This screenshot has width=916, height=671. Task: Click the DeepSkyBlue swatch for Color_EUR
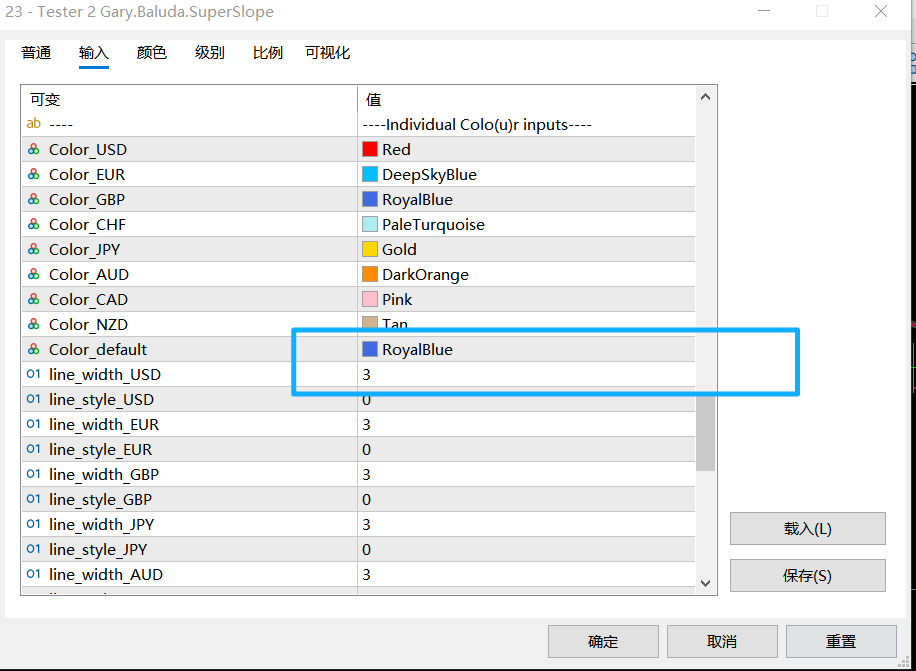(370, 175)
